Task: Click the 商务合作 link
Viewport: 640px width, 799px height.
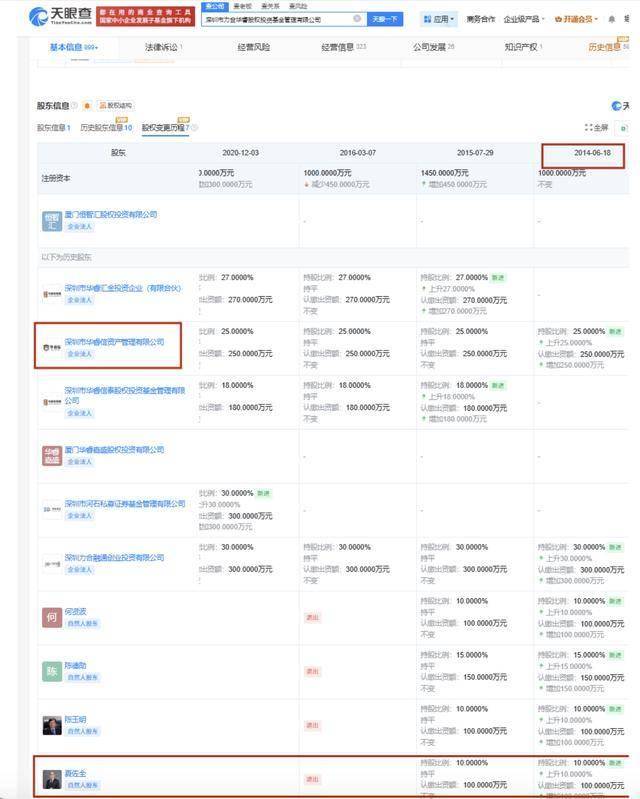Action: coord(481,19)
